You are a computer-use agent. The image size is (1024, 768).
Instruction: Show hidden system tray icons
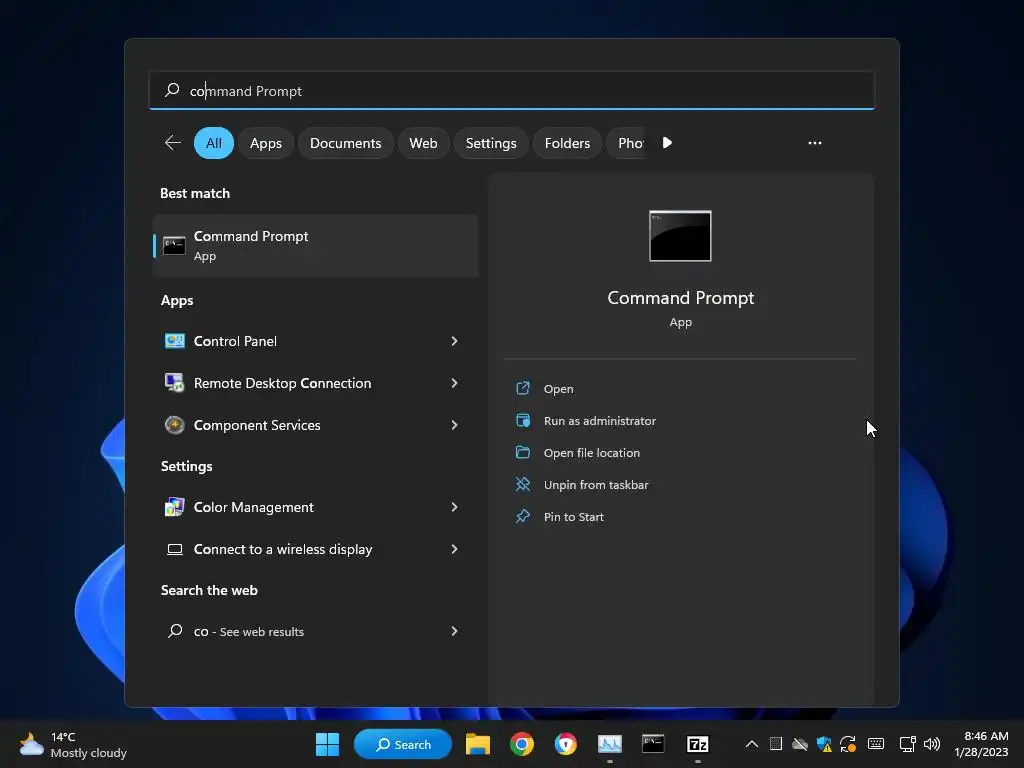752,744
